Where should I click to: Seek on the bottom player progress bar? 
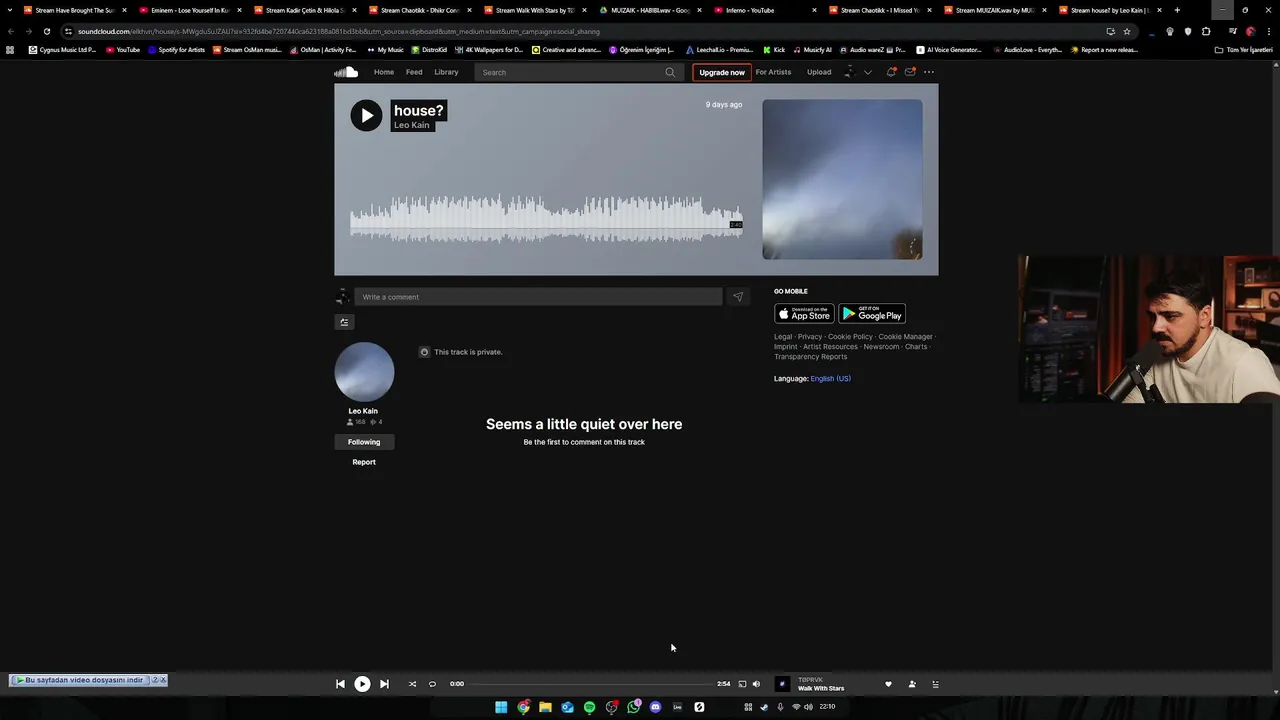[590, 684]
